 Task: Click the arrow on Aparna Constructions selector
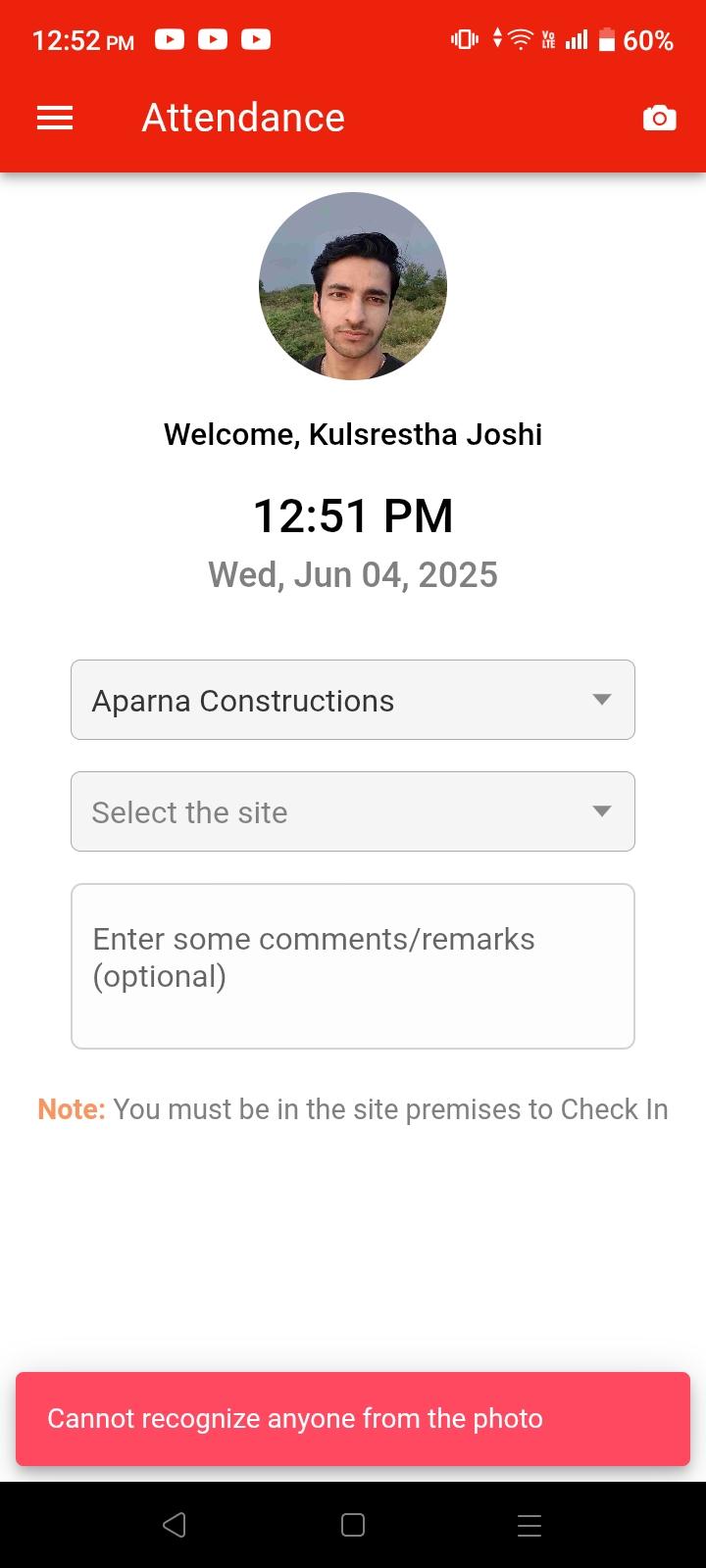pyautogui.click(x=602, y=700)
